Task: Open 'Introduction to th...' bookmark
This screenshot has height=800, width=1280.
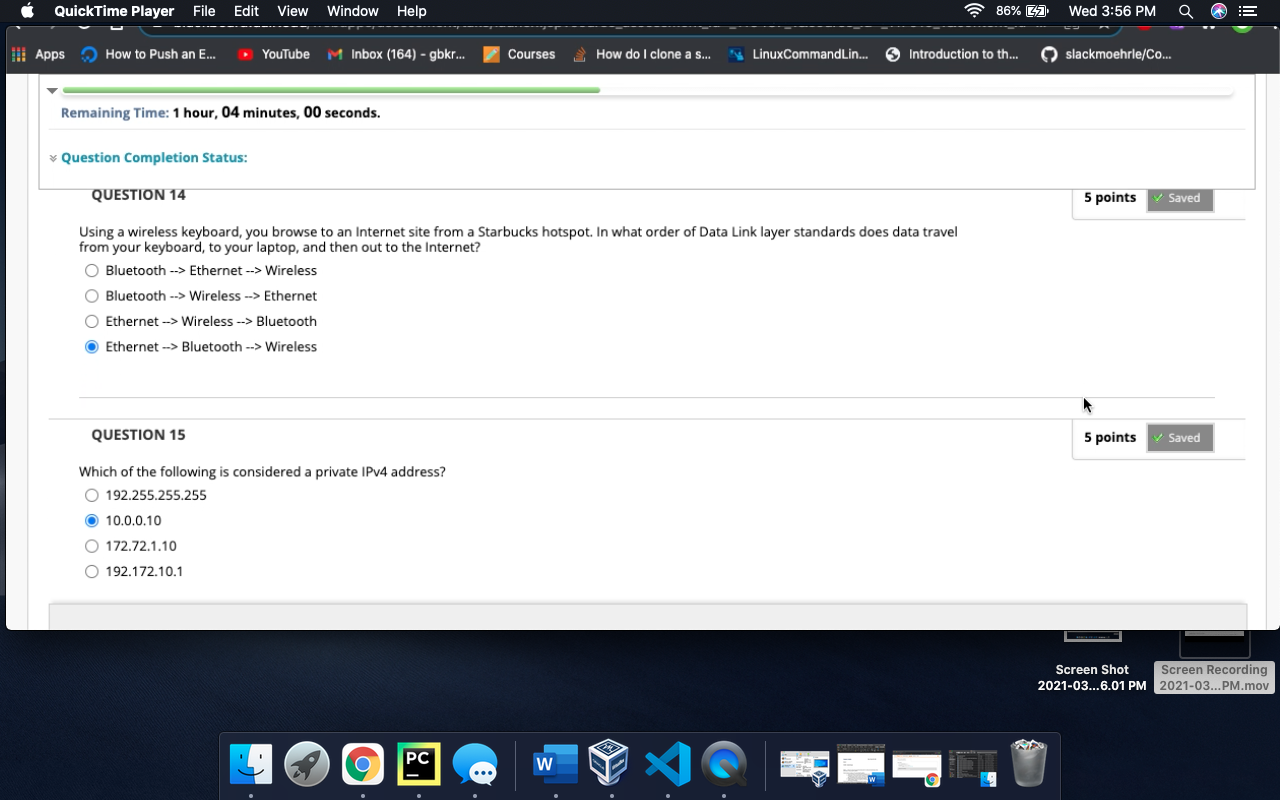Action: (952, 54)
